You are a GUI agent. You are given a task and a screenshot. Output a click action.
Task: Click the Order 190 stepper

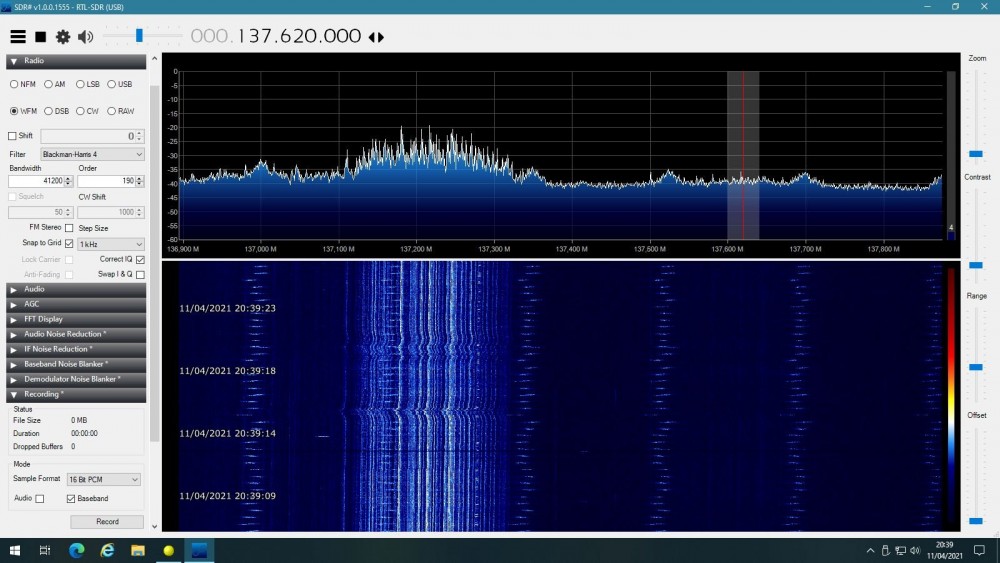point(139,181)
